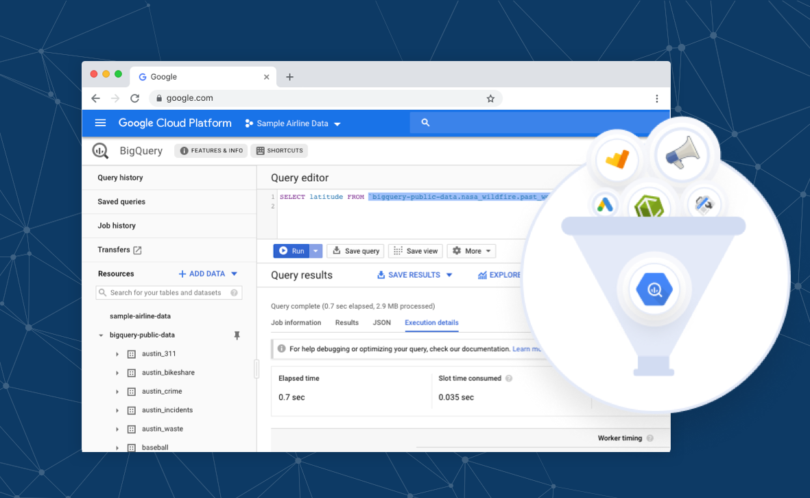The width and height of the screenshot is (810, 498).
Task: Click the blue BigQuery hexagon inside the funnel
Action: (654, 290)
